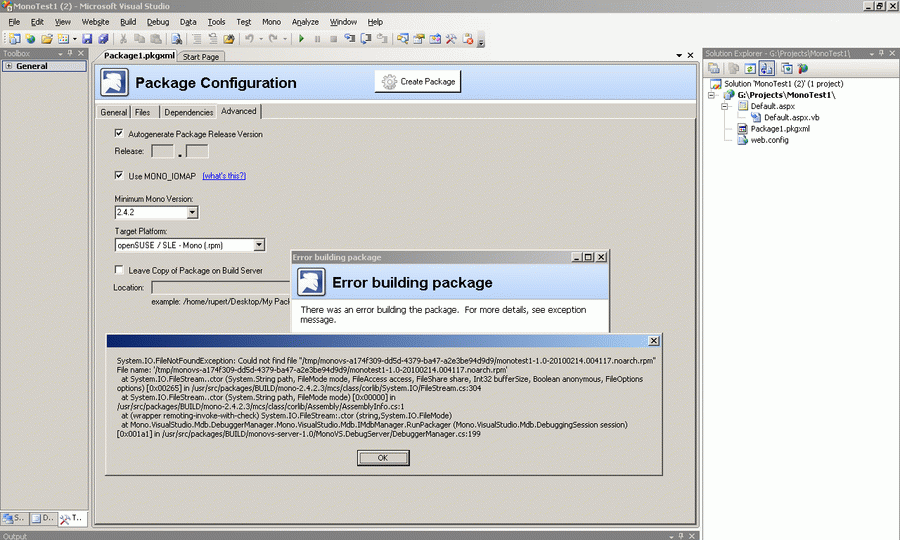Click the Step Into debug icon
900x540 pixels.
(x=350, y=39)
